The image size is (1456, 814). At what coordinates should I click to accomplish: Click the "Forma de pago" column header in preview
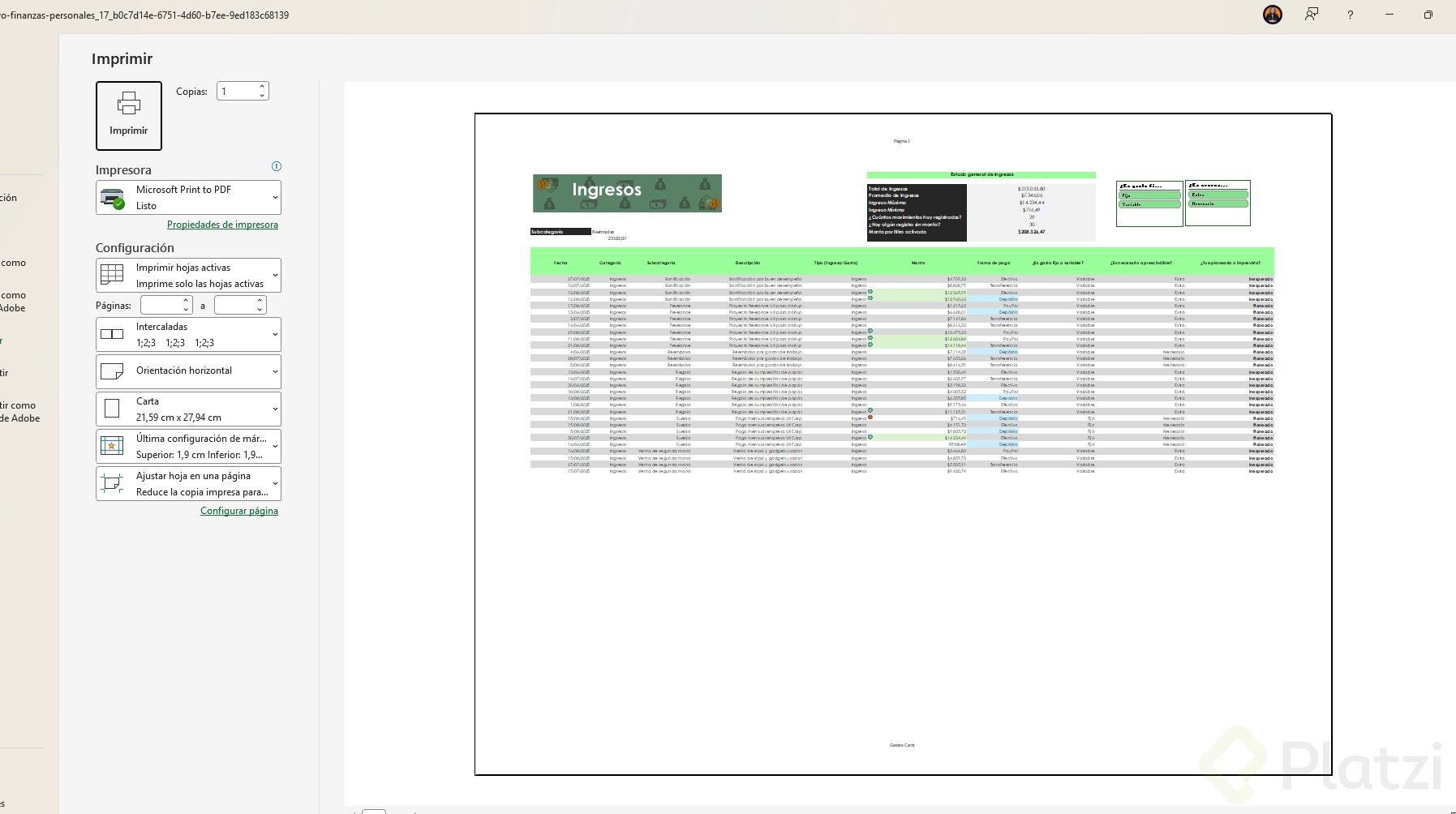(x=994, y=263)
